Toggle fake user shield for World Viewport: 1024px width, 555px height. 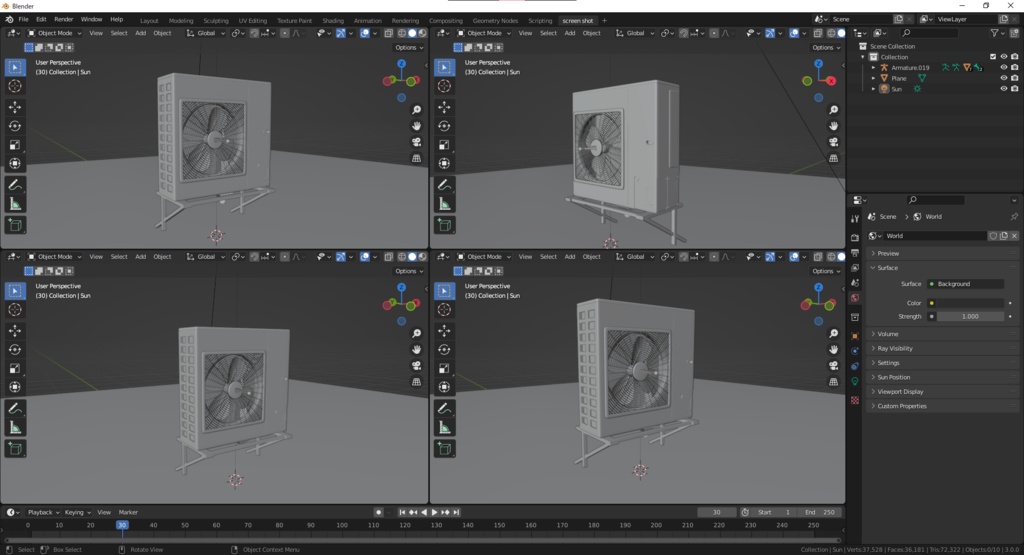point(993,236)
